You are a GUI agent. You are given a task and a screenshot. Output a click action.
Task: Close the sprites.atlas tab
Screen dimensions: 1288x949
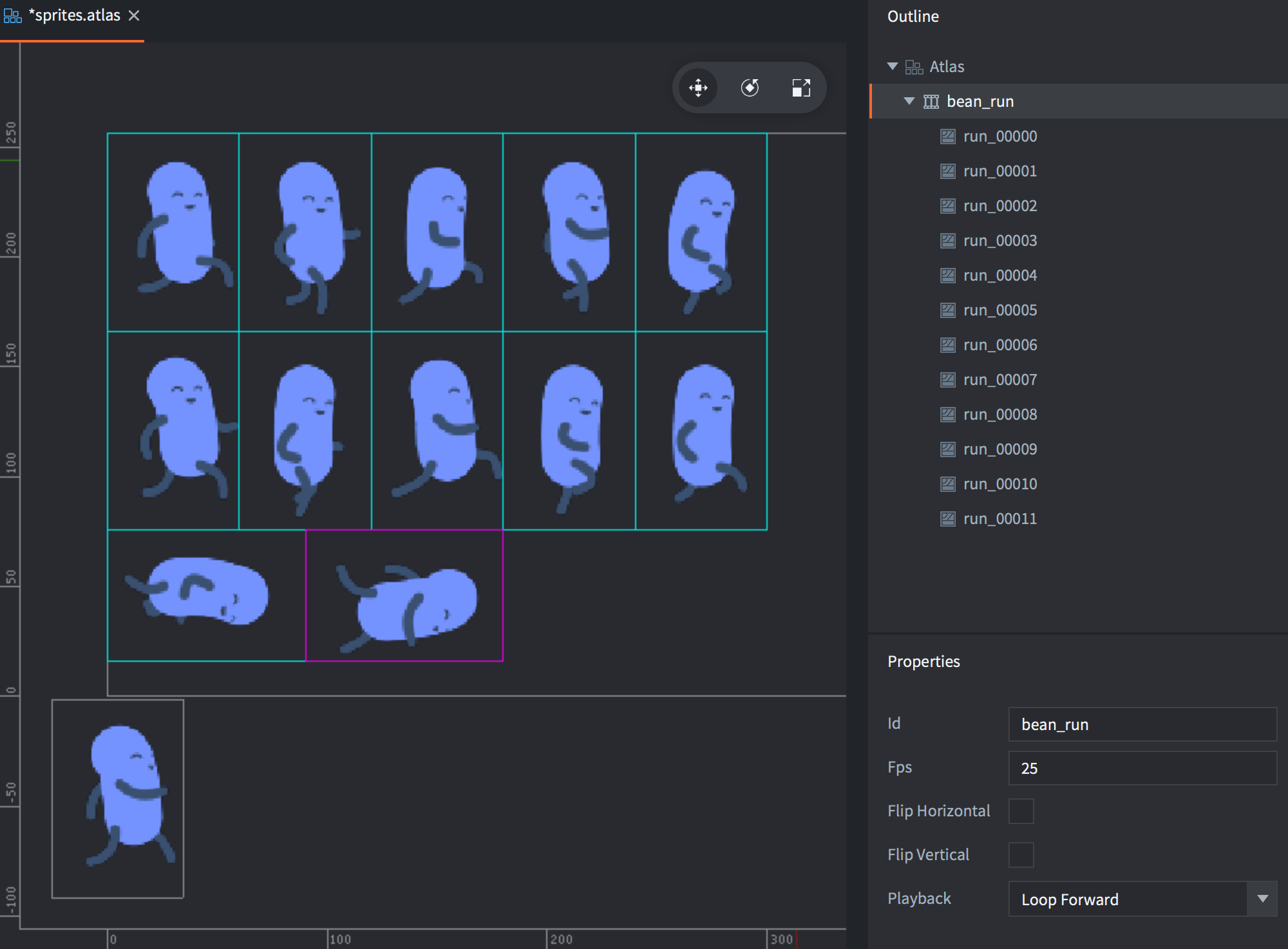coord(134,15)
